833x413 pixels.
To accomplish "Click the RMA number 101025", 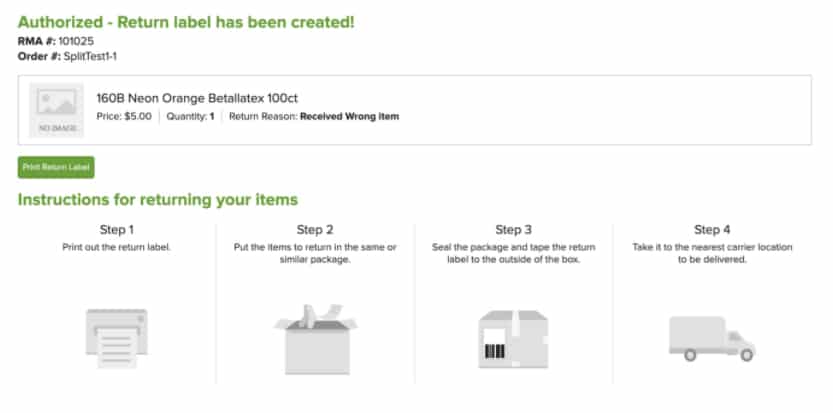I will pyautogui.click(x=76, y=41).
